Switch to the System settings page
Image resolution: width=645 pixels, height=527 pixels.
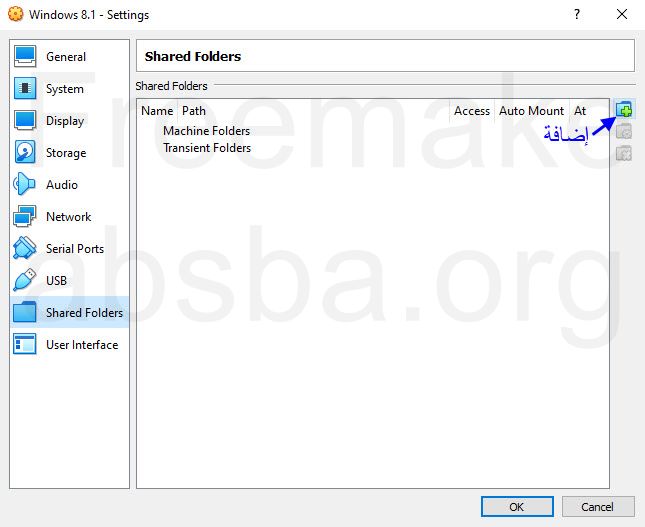(70, 88)
